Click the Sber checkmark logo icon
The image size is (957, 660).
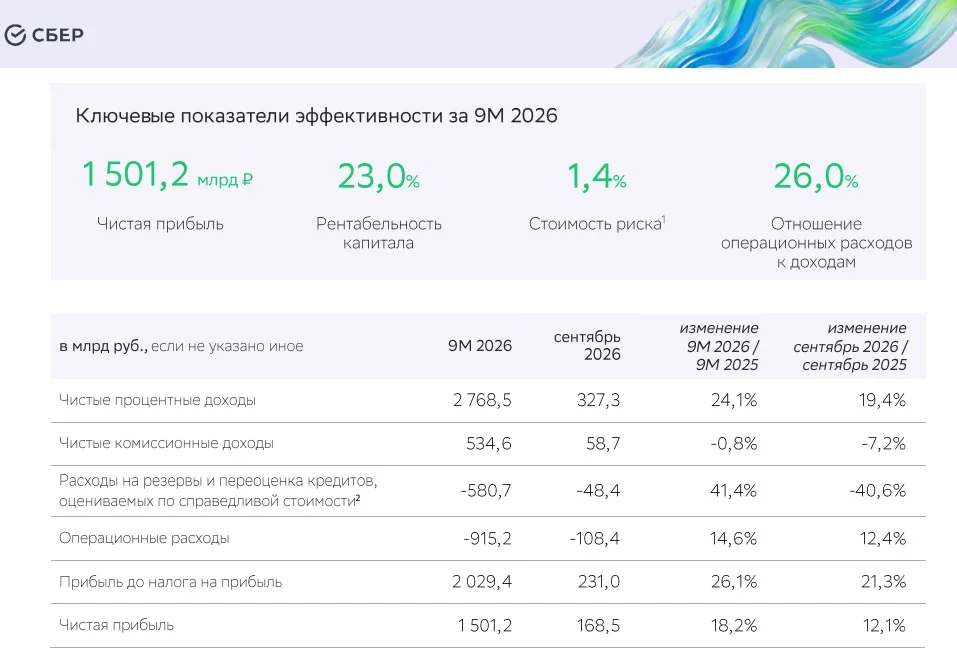point(15,35)
